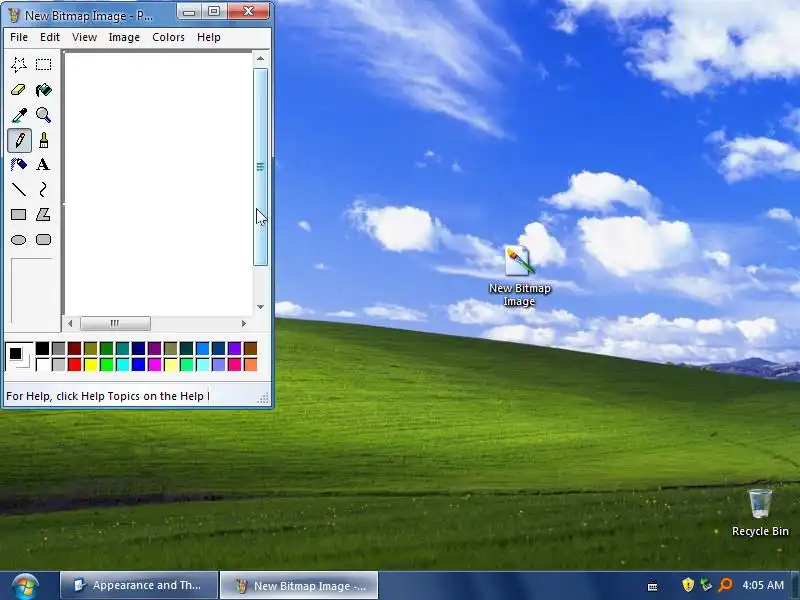Click the 4:05 AM clock

pos(763,585)
